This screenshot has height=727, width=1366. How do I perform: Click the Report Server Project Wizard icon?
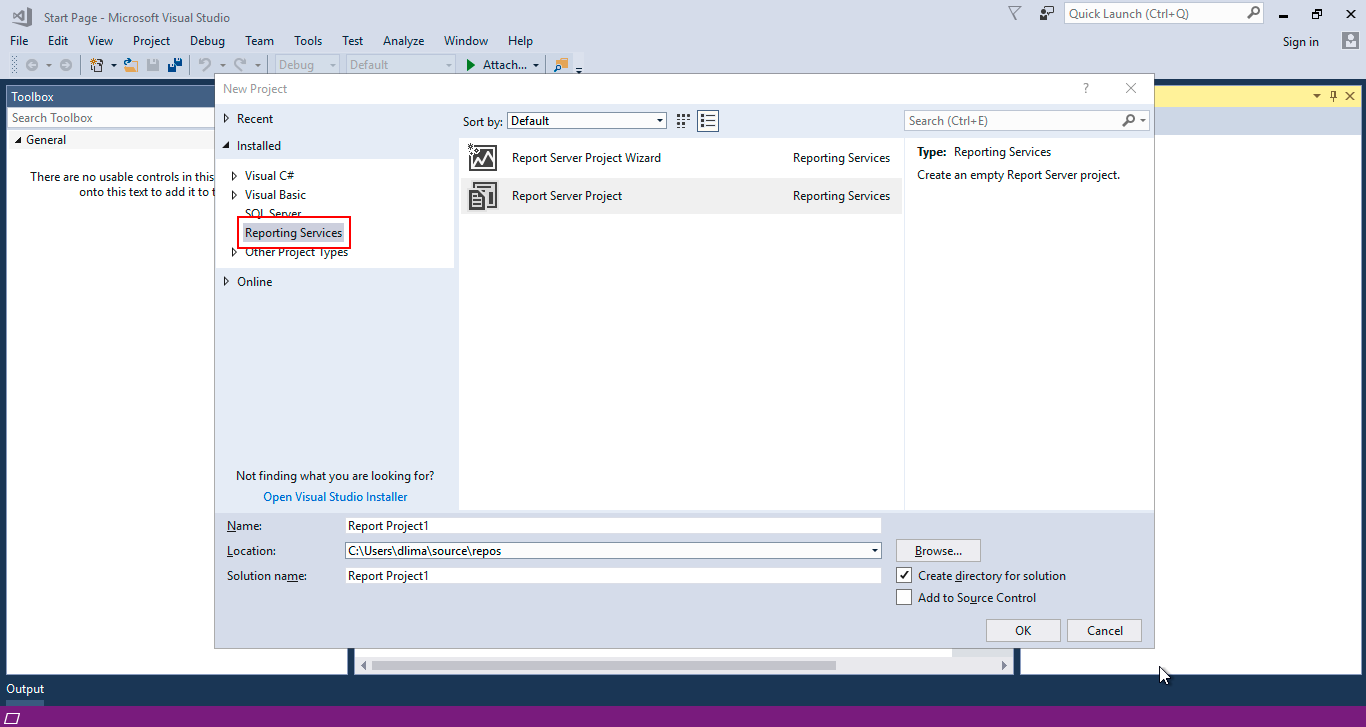pos(483,158)
